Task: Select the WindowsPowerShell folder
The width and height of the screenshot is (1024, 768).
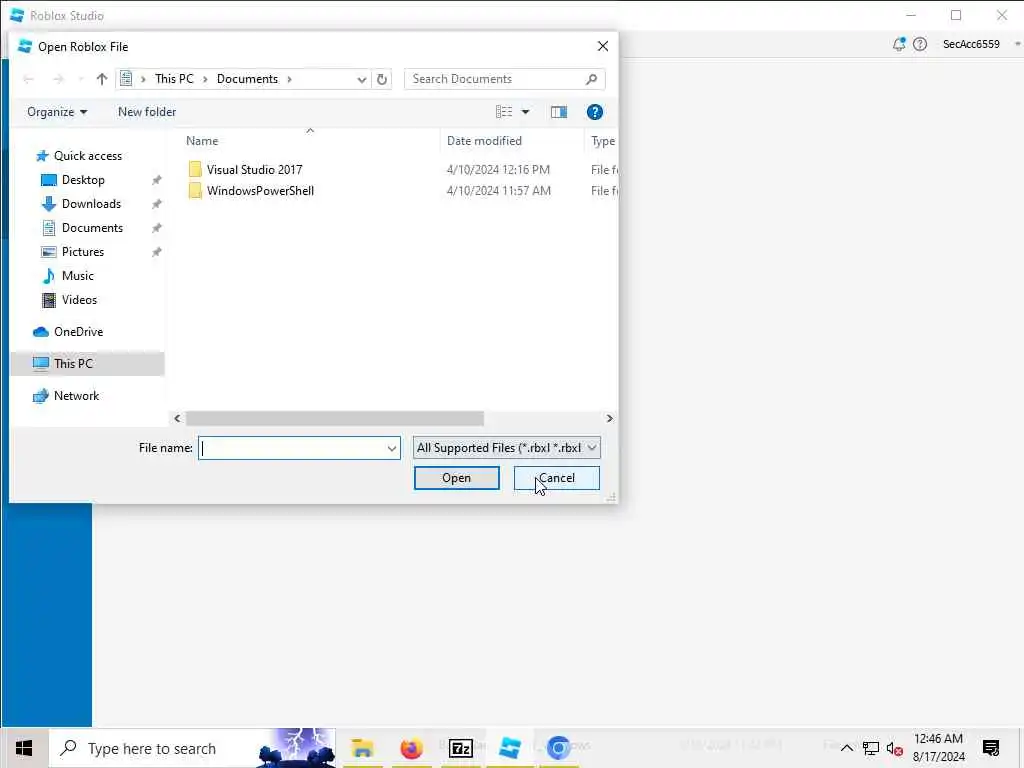Action: tap(261, 191)
